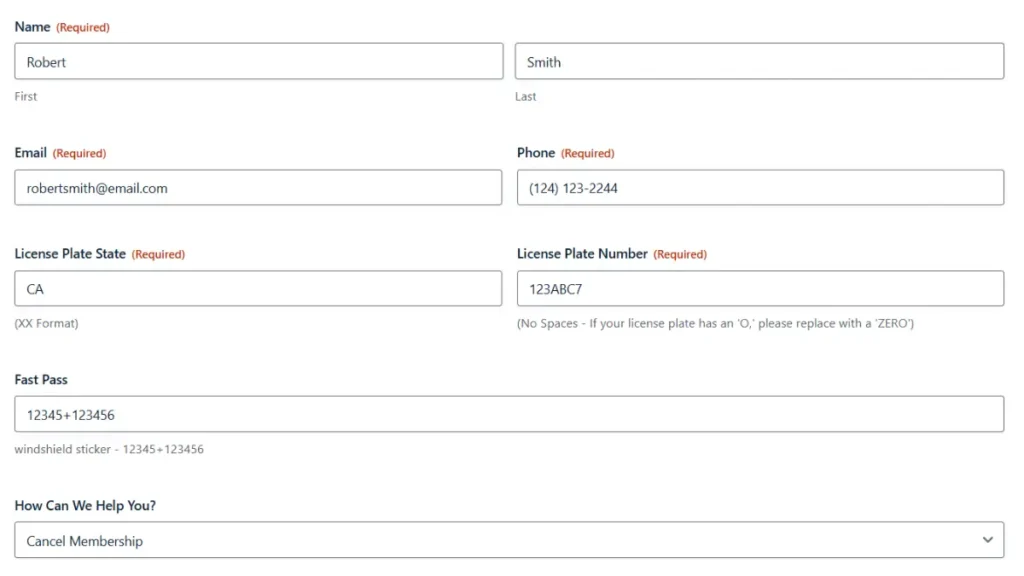Image resolution: width=1024 pixels, height=576 pixels.
Task: Click the Name field label
Action: click(32, 27)
